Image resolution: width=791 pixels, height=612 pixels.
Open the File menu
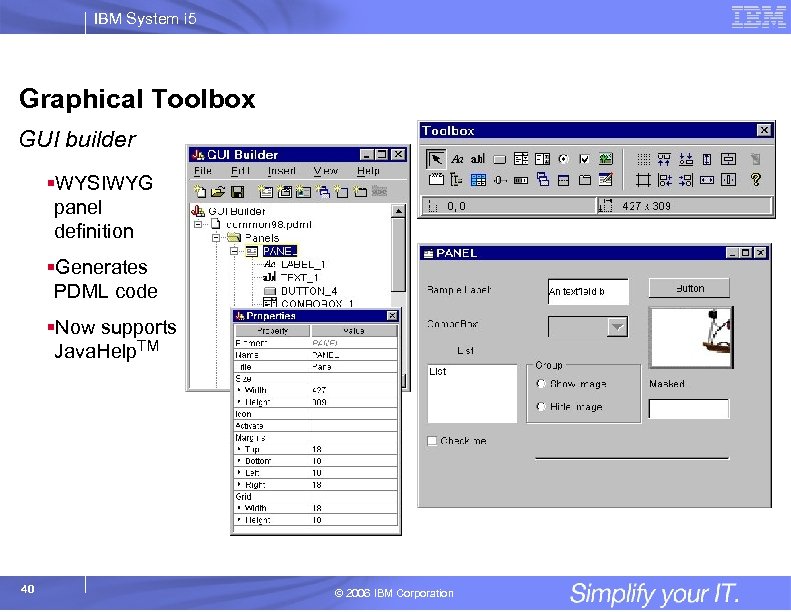[203, 171]
